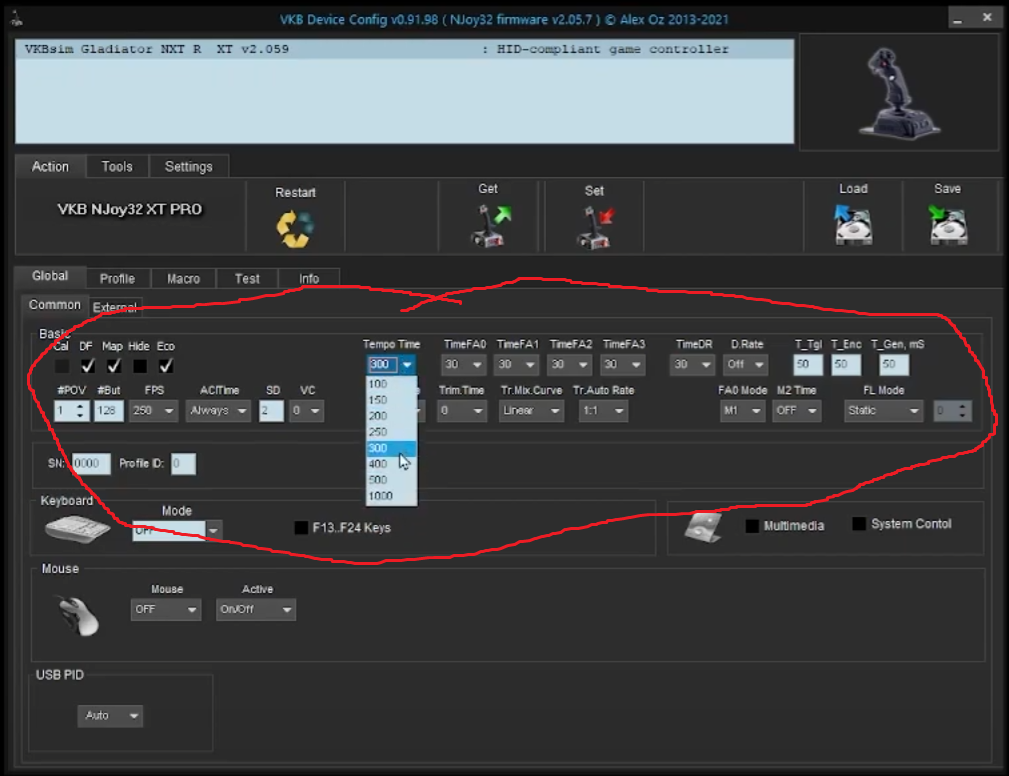
Task: Open the ACTime dropdown
Action: tap(218, 411)
